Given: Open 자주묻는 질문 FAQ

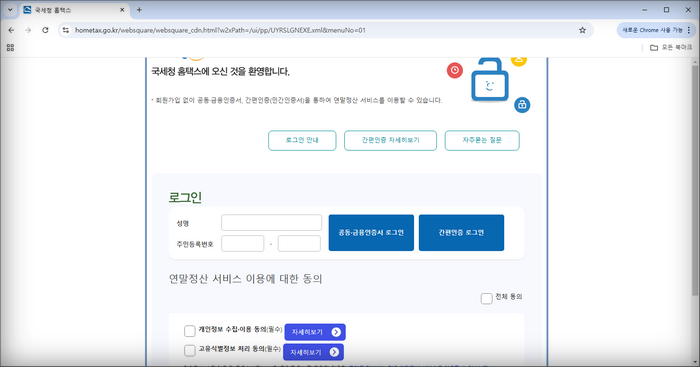Looking at the screenshot, I should [482, 140].
